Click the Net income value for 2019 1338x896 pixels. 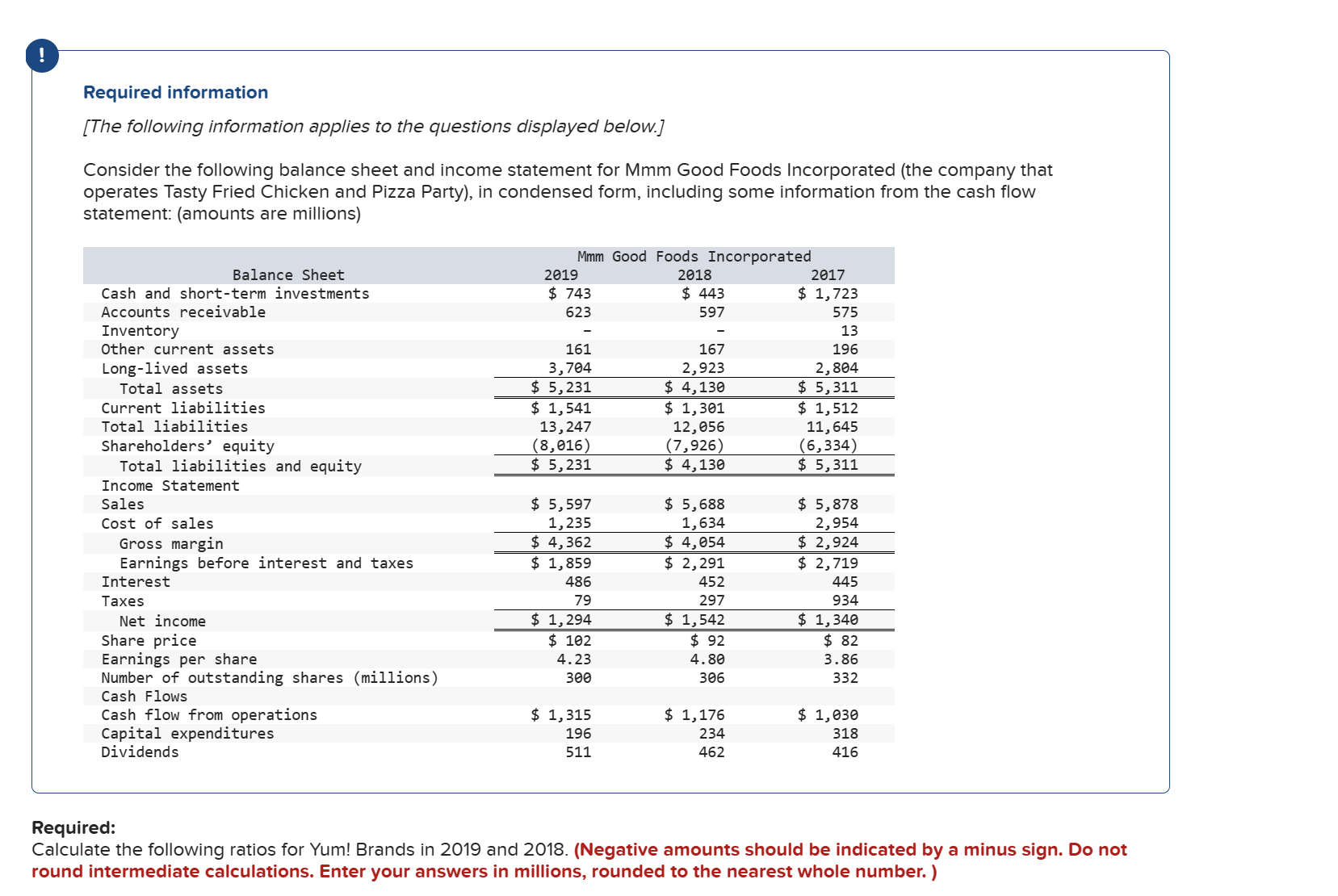tap(562, 620)
